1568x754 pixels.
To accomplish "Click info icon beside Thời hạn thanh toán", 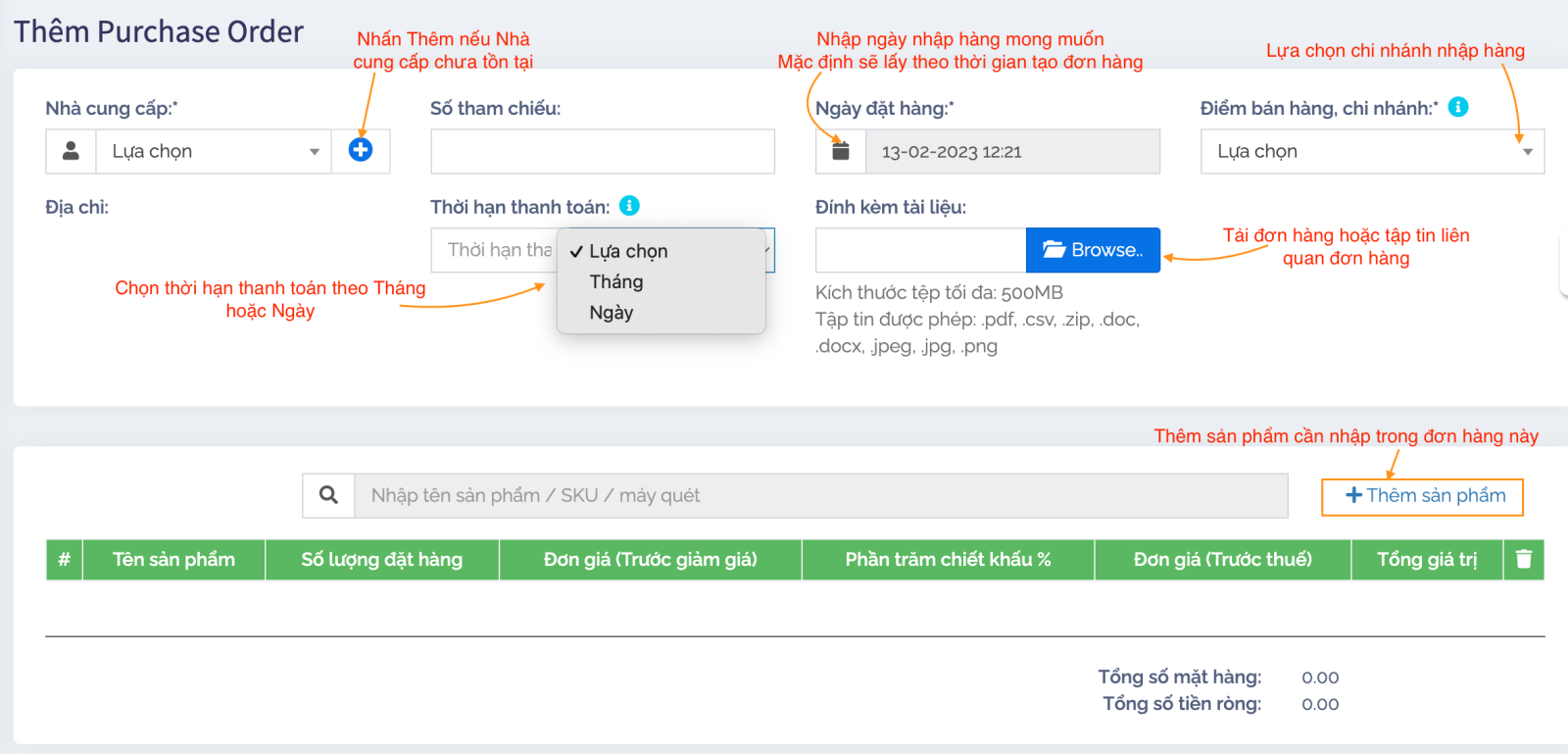I will tap(630, 206).
